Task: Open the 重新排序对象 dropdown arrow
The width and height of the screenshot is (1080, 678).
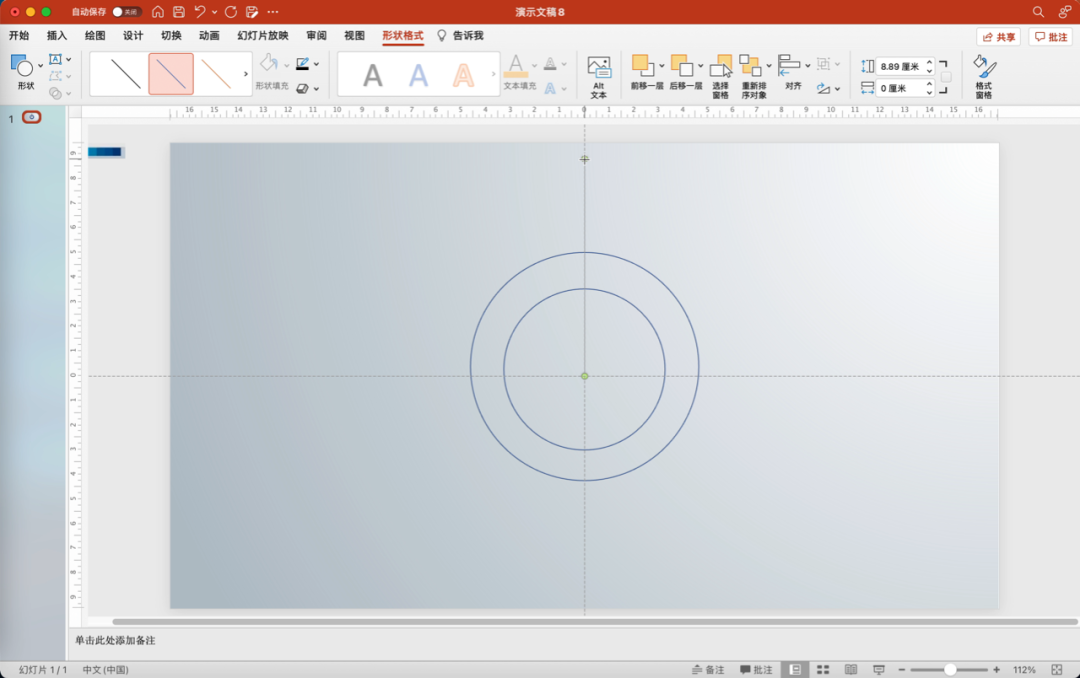Action: [x=769, y=66]
